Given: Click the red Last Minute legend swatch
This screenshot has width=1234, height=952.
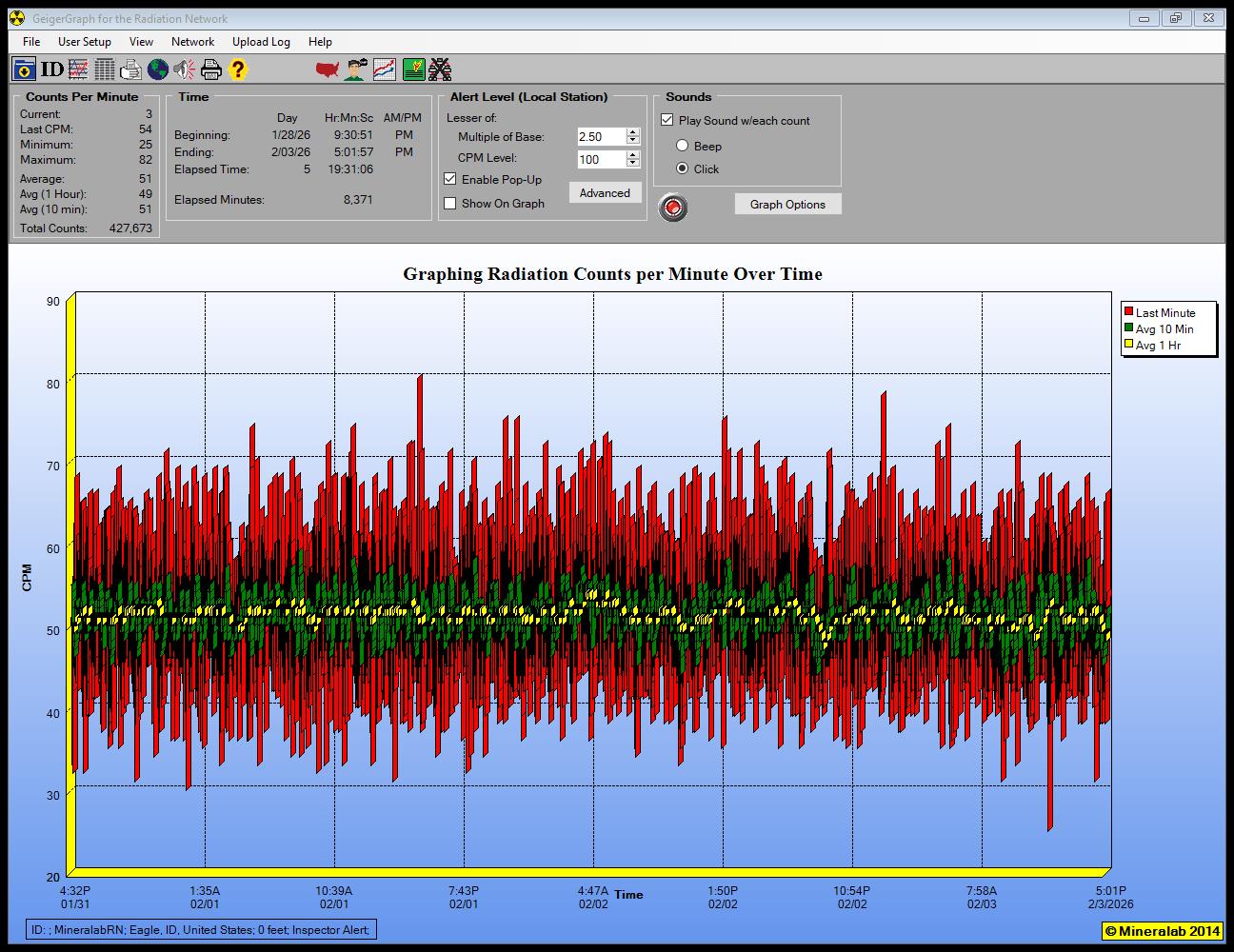Looking at the screenshot, I should pos(1128,312).
